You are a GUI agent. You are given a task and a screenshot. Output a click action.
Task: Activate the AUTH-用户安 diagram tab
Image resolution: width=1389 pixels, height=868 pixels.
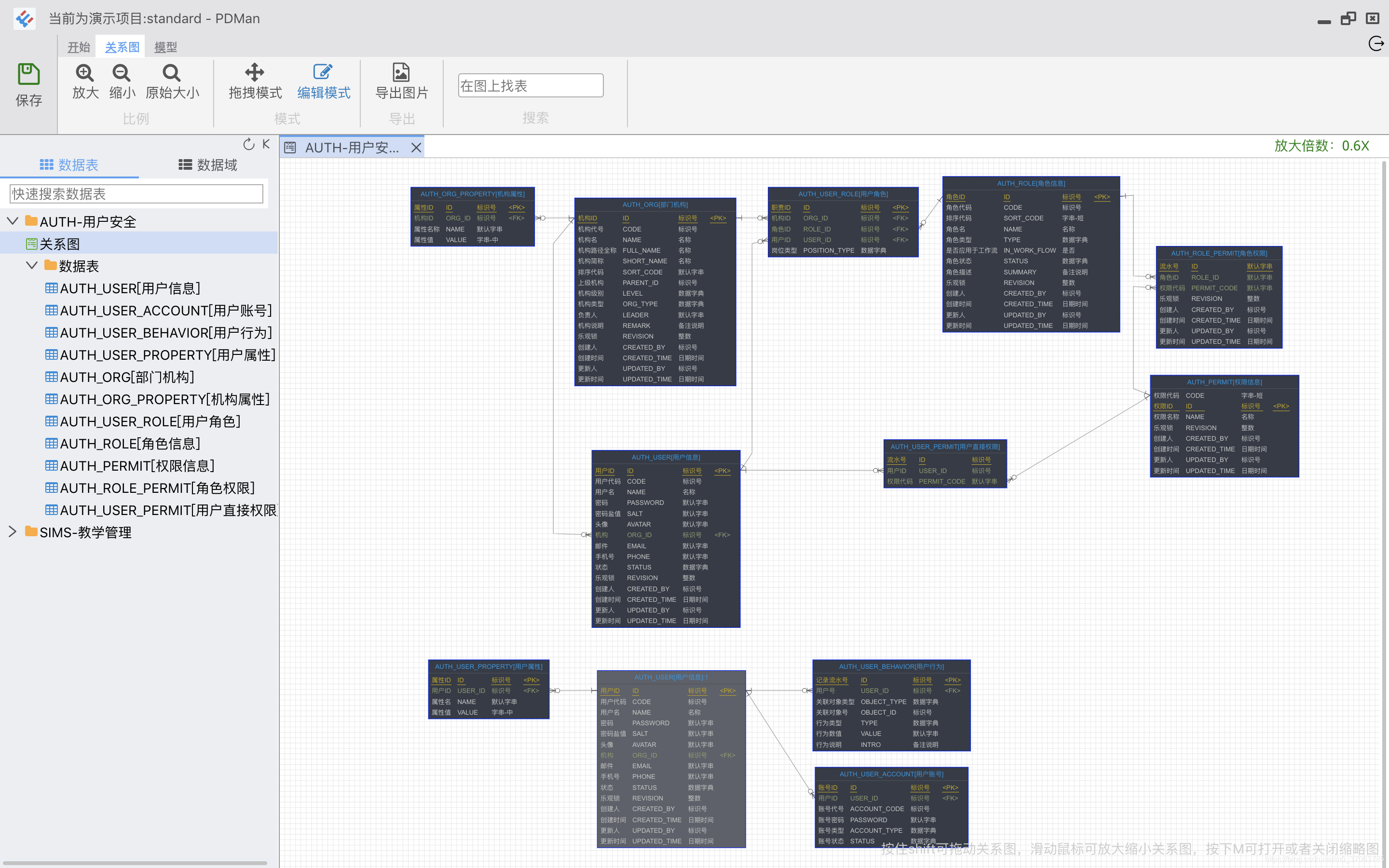tap(352, 148)
